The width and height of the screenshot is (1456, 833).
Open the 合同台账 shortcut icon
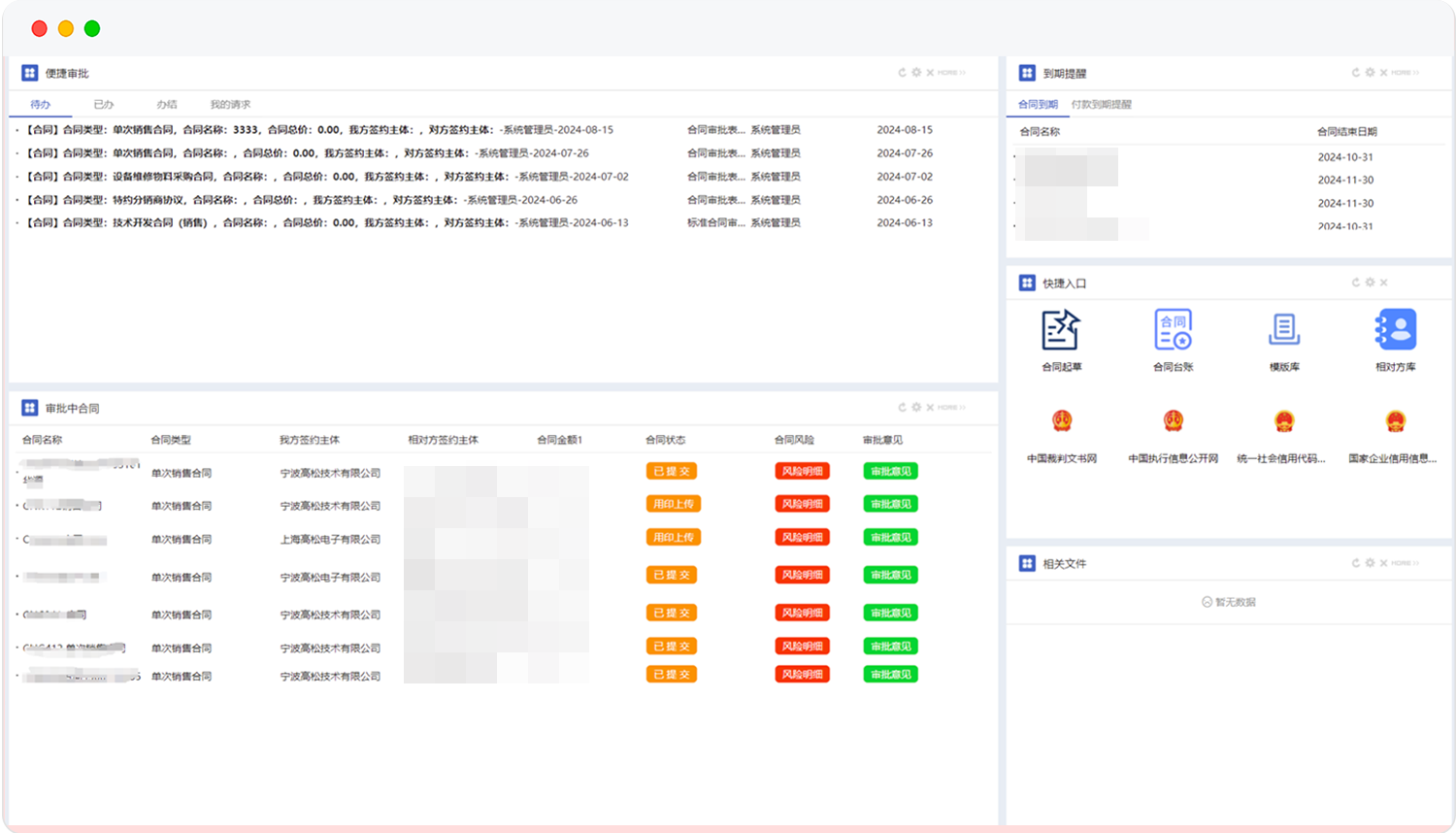[x=1173, y=330]
